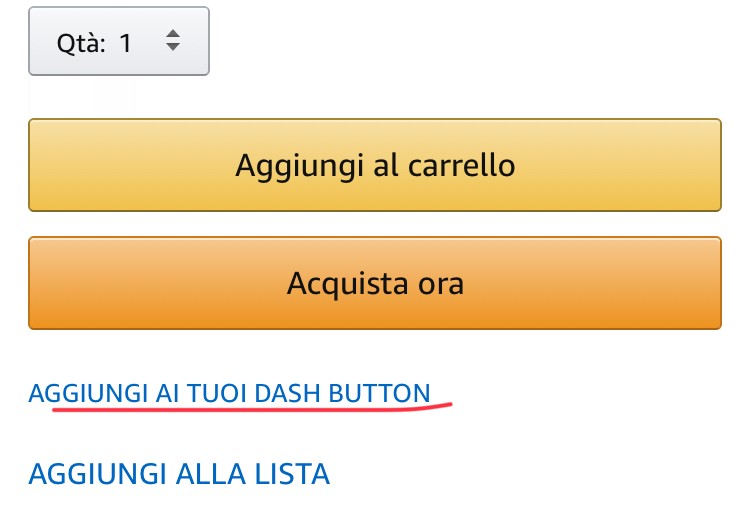Add product to your Dash Buttons
This screenshot has height=509, width=750.
(230, 393)
